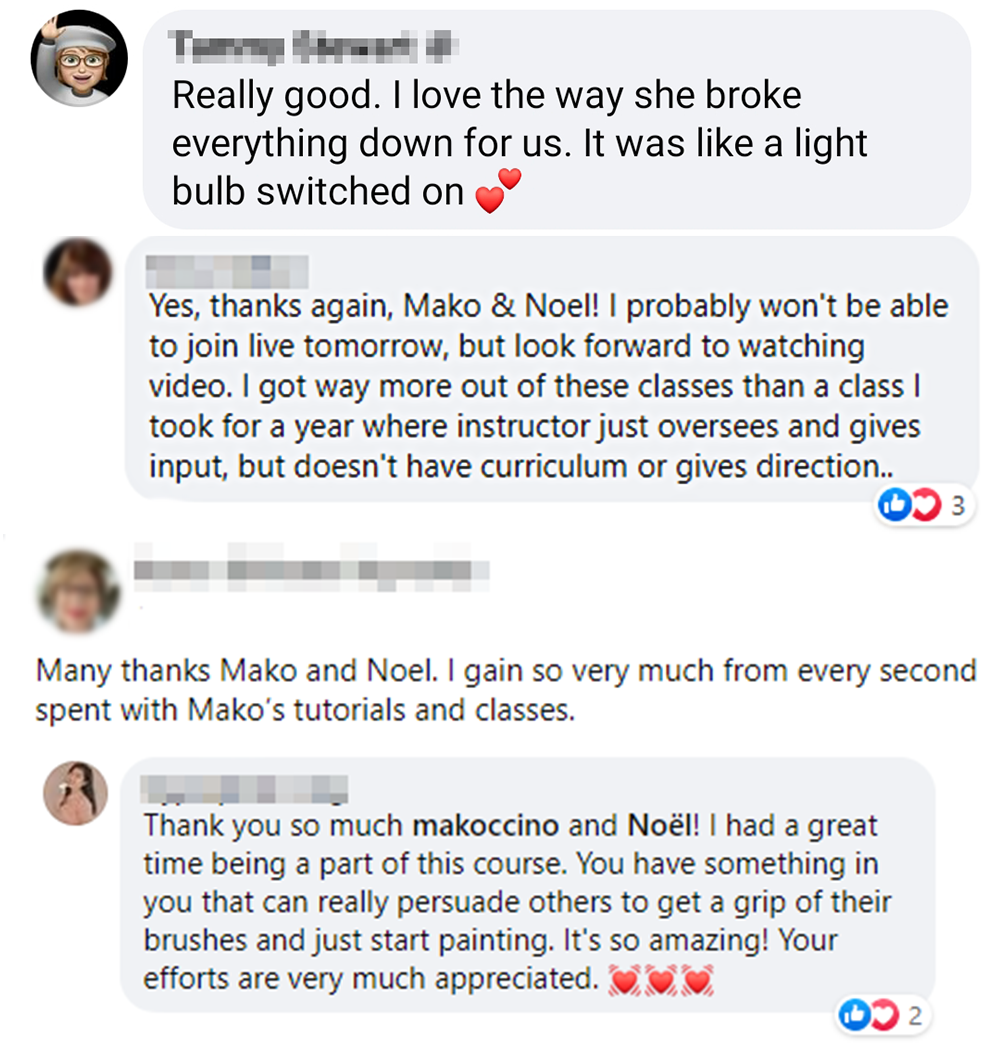Viewport: 1000px width, 1043px height.
Task: View reactions list via the count 2
Action: (x=914, y=1017)
